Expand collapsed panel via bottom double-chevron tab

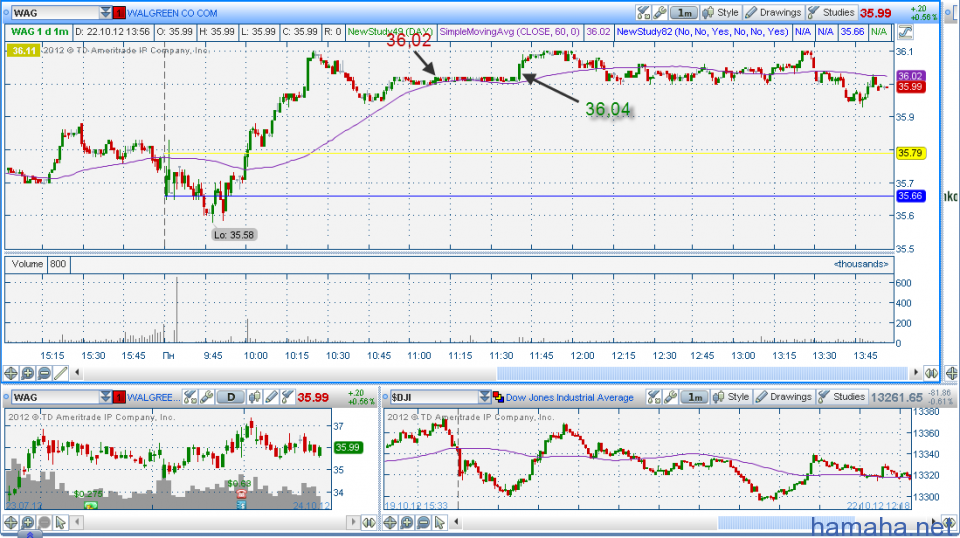(29, 534)
